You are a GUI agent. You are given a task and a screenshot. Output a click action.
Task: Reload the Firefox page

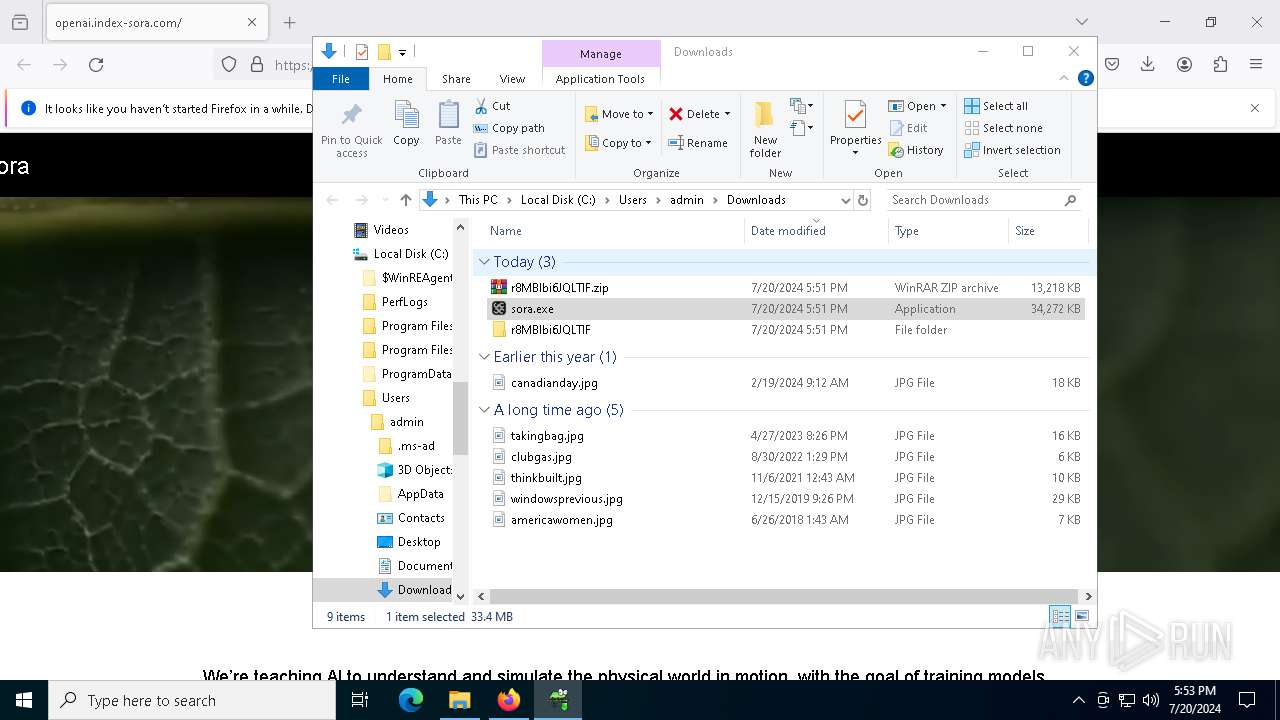(x=96, y=64)
